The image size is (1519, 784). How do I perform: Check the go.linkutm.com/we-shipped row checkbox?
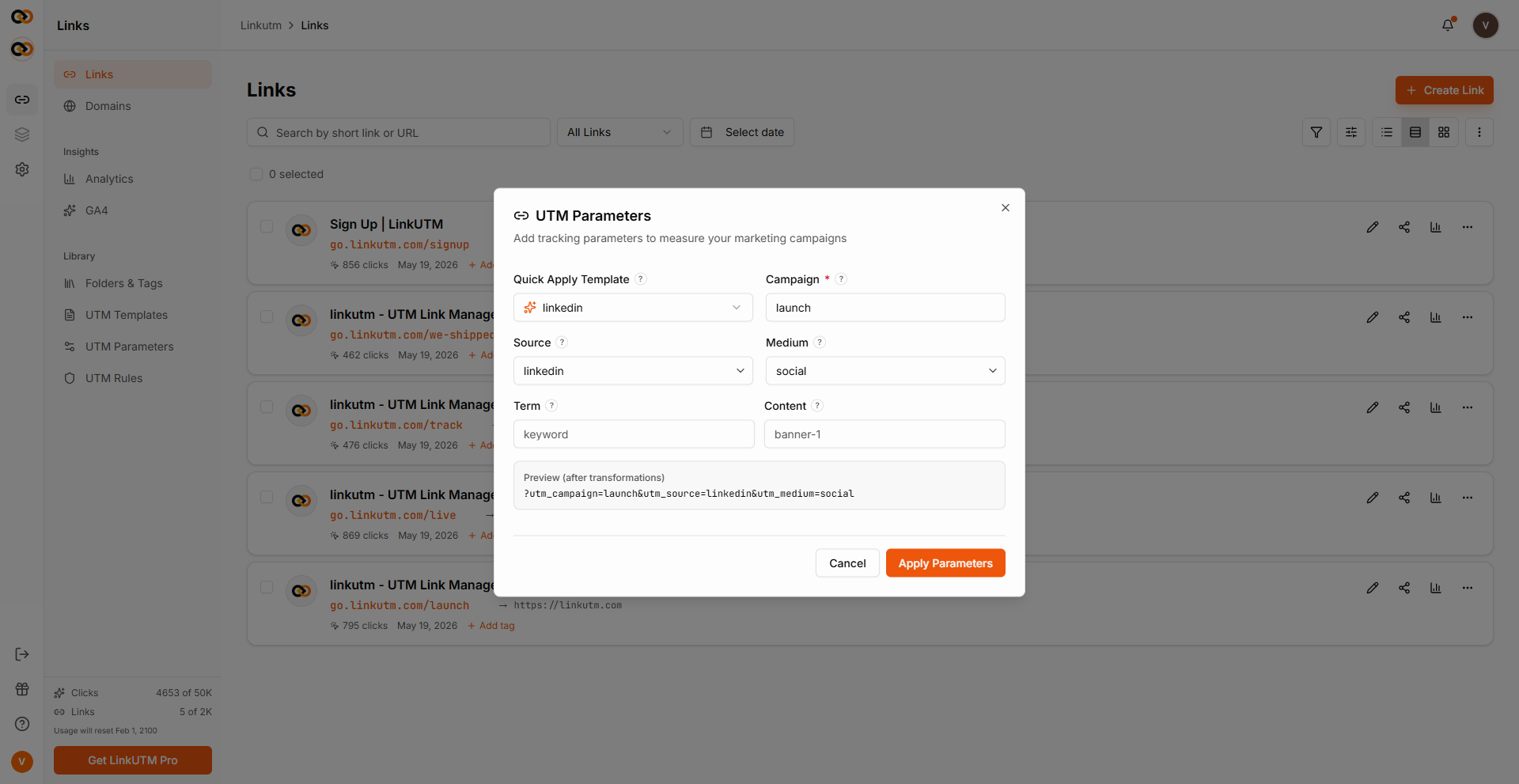click(267, 316)
